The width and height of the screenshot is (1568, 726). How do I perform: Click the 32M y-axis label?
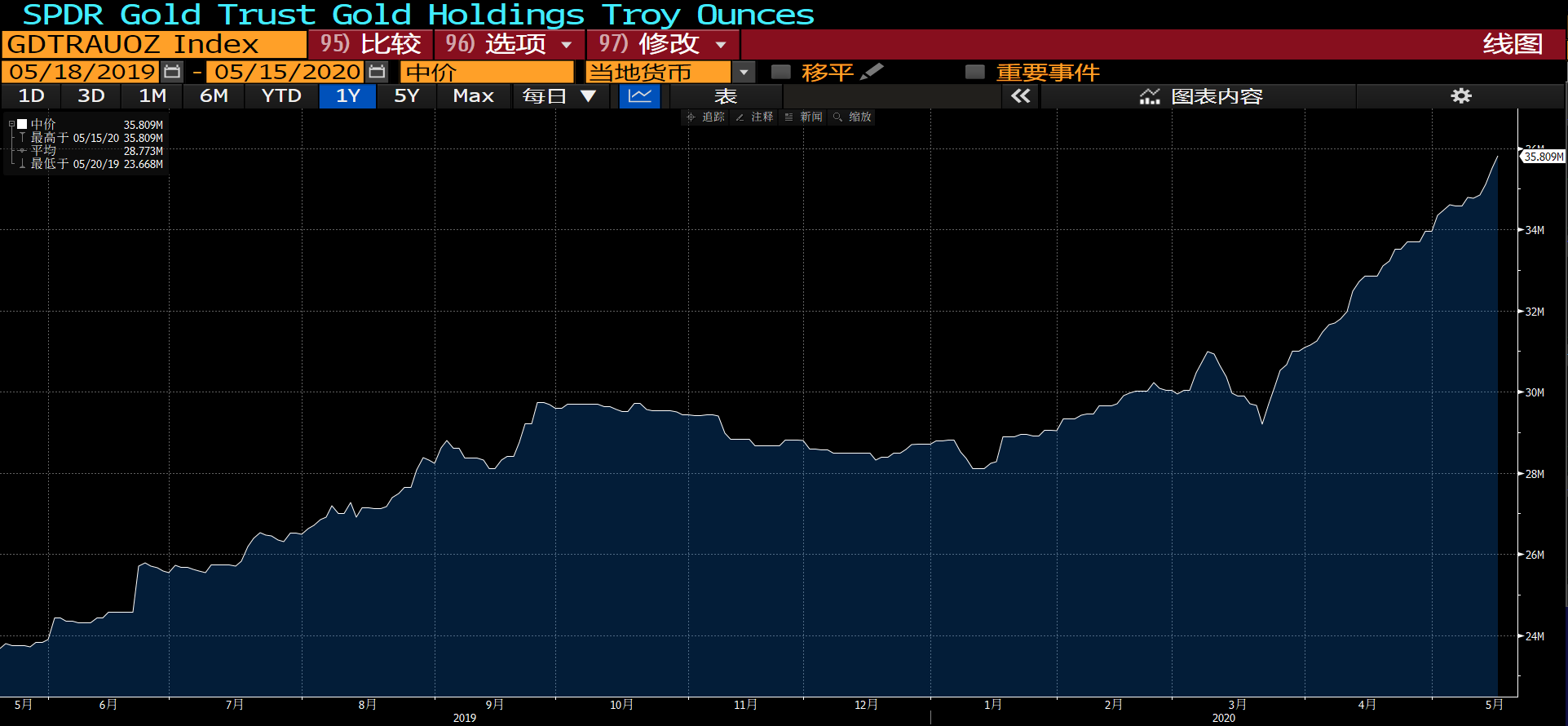point(1535,312)
